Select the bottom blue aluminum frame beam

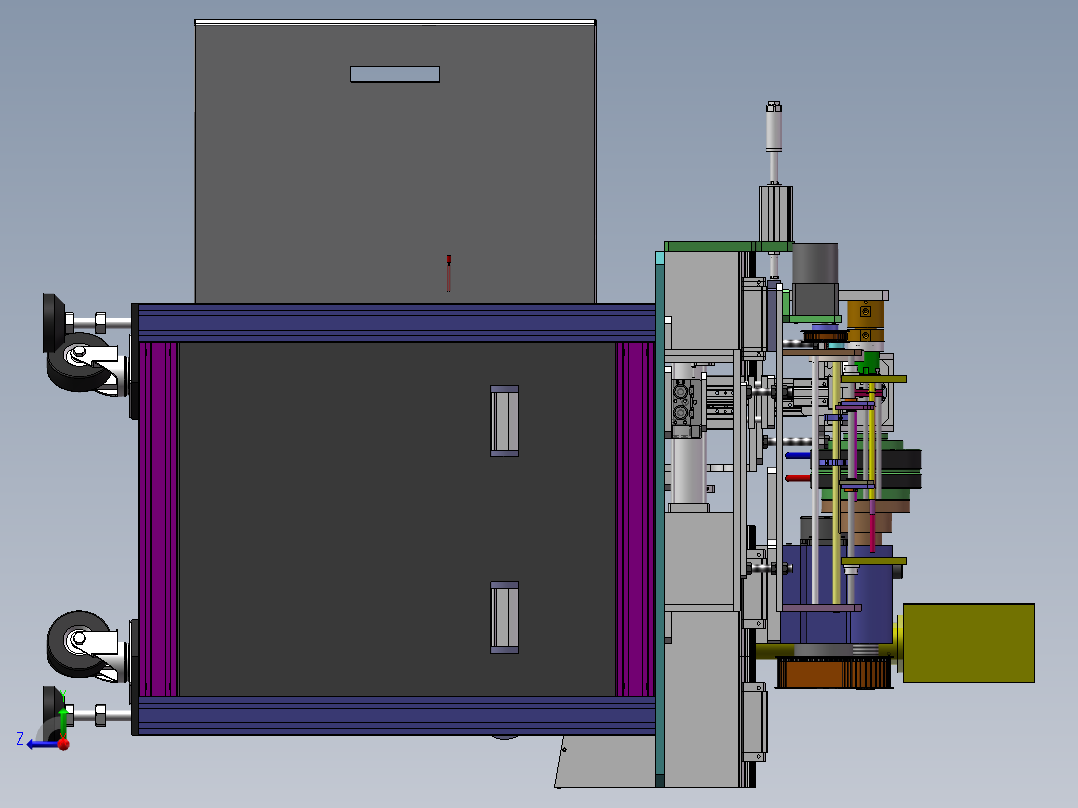(x=396, y=716)
